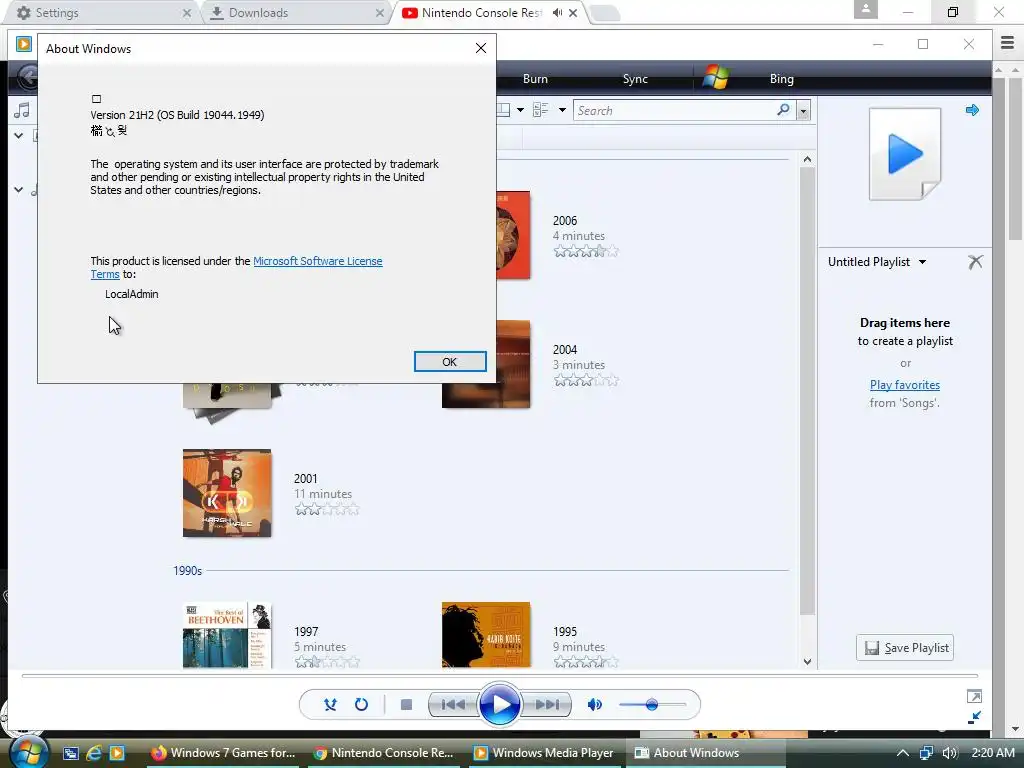Clear the list pane with the X icon
Viewport: 1024px width, 768px height.
pos(975,262)
